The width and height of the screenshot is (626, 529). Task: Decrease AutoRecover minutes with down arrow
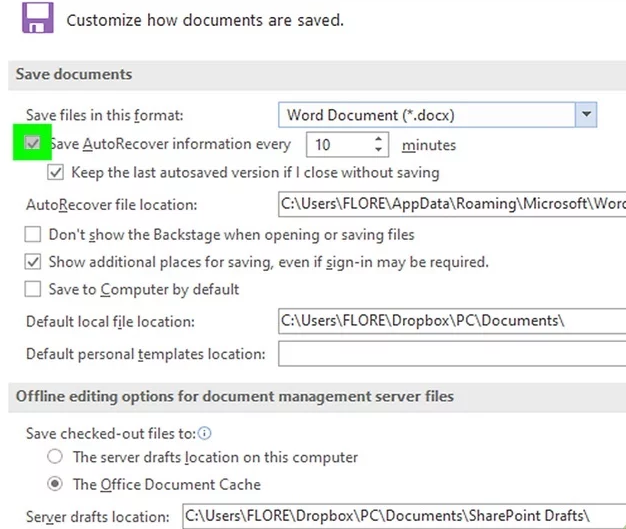[378, 150]
